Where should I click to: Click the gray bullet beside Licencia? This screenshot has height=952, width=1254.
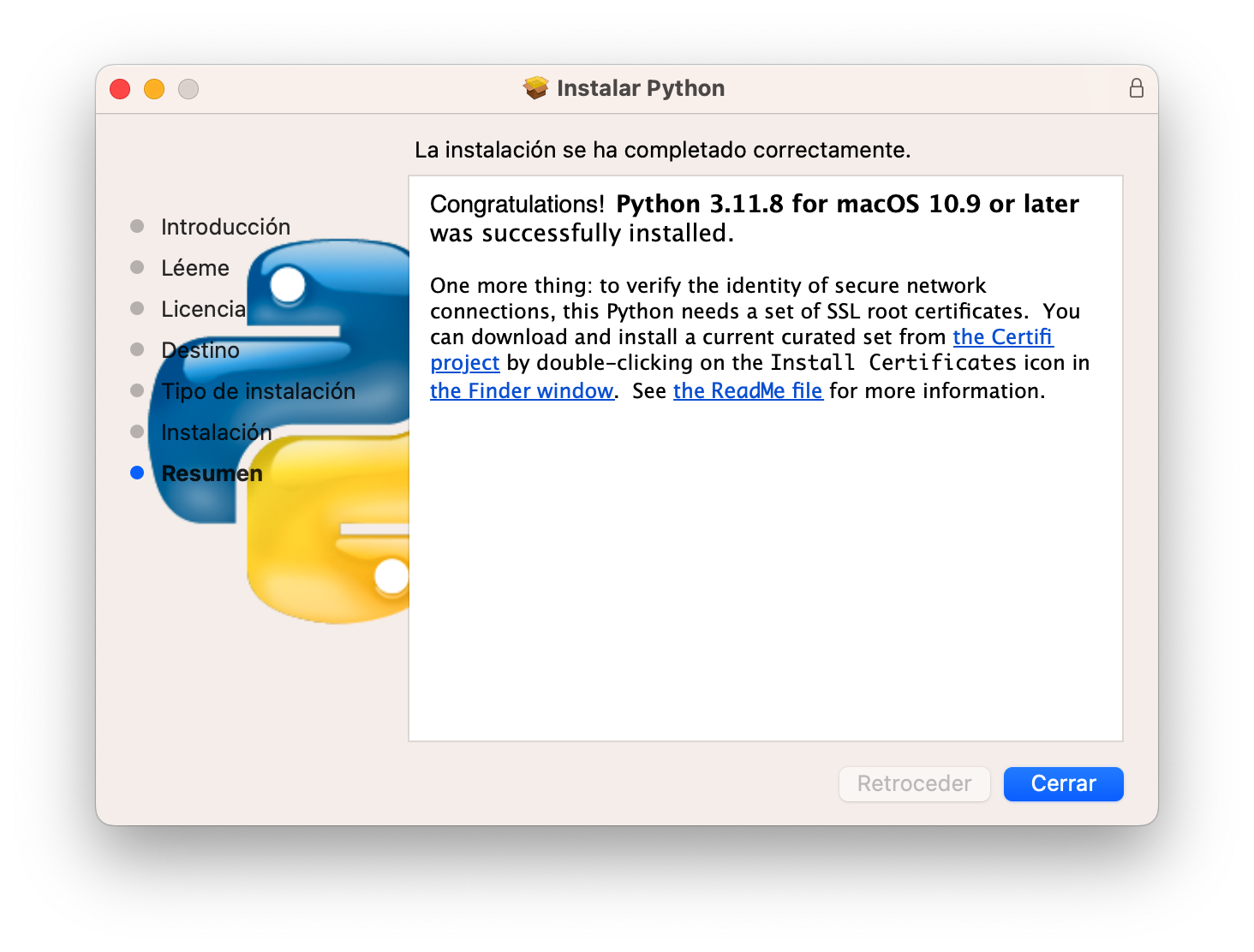click(x=137, y=307)
